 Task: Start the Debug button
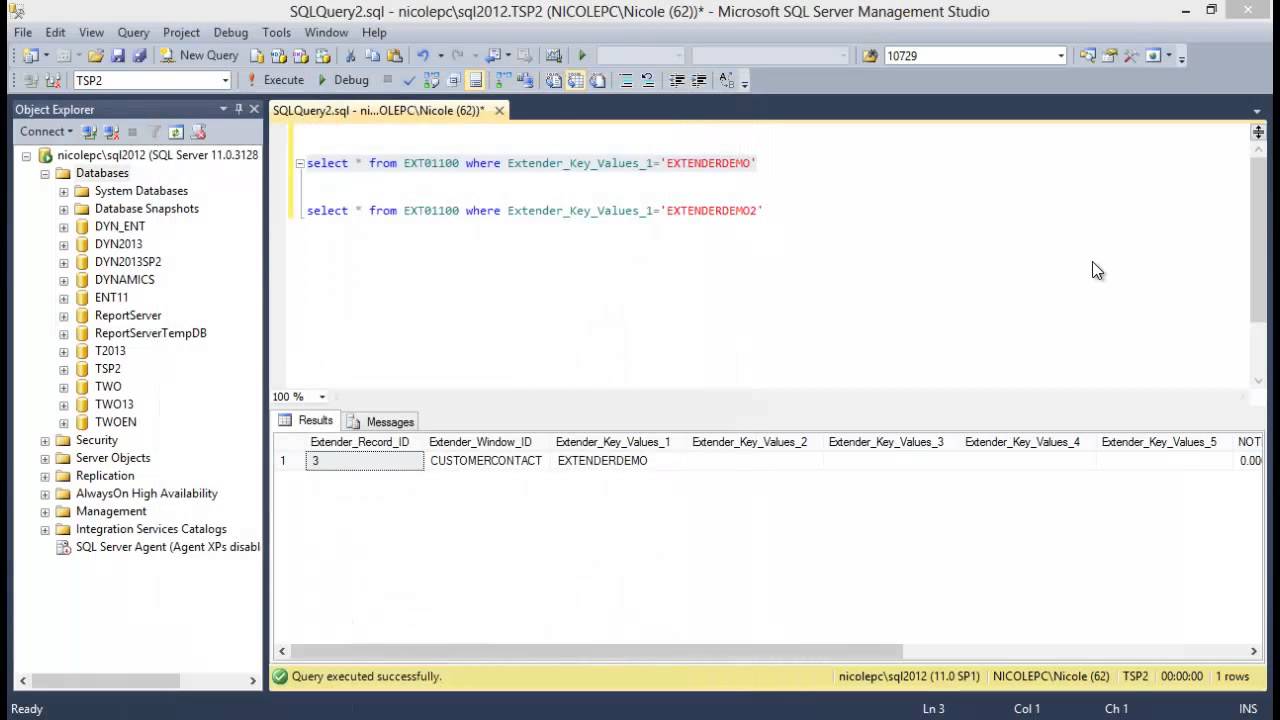[343, 80]
